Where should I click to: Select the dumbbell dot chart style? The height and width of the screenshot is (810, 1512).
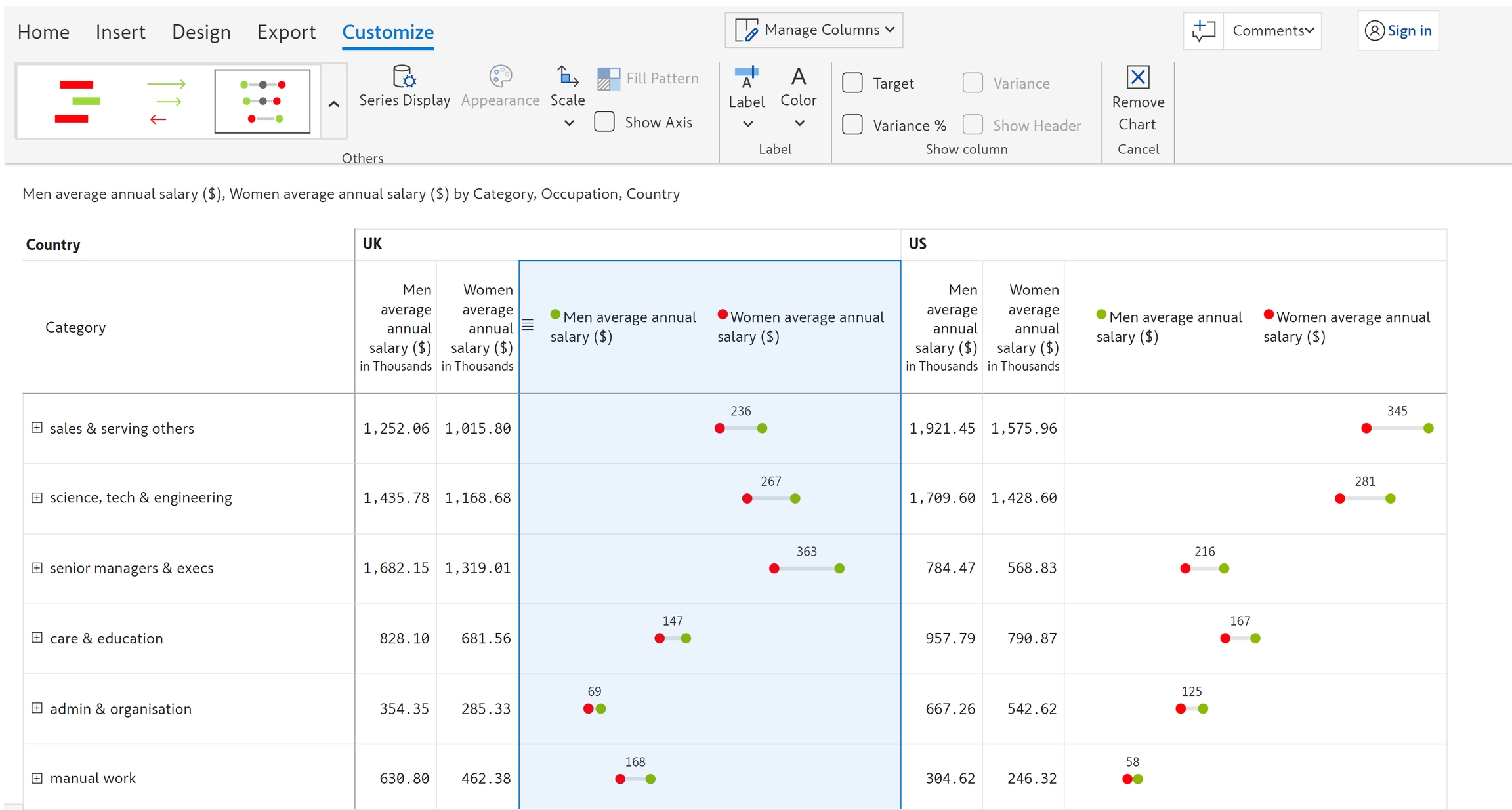tap(262, 102)
